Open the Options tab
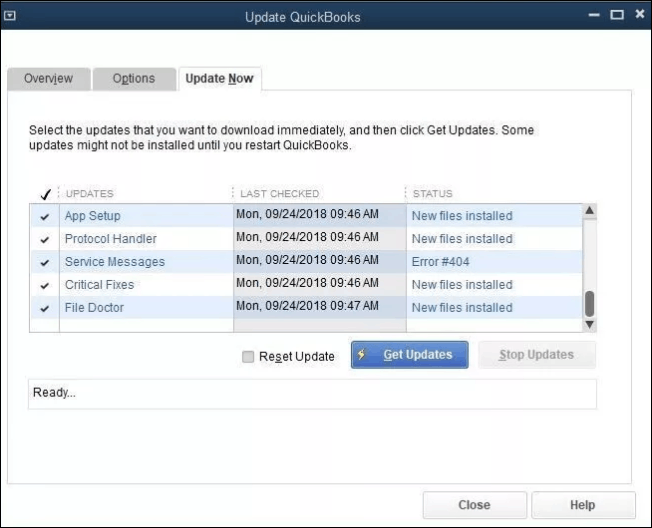The height and width of the screenshot is (528, 652). coord(133,79)
